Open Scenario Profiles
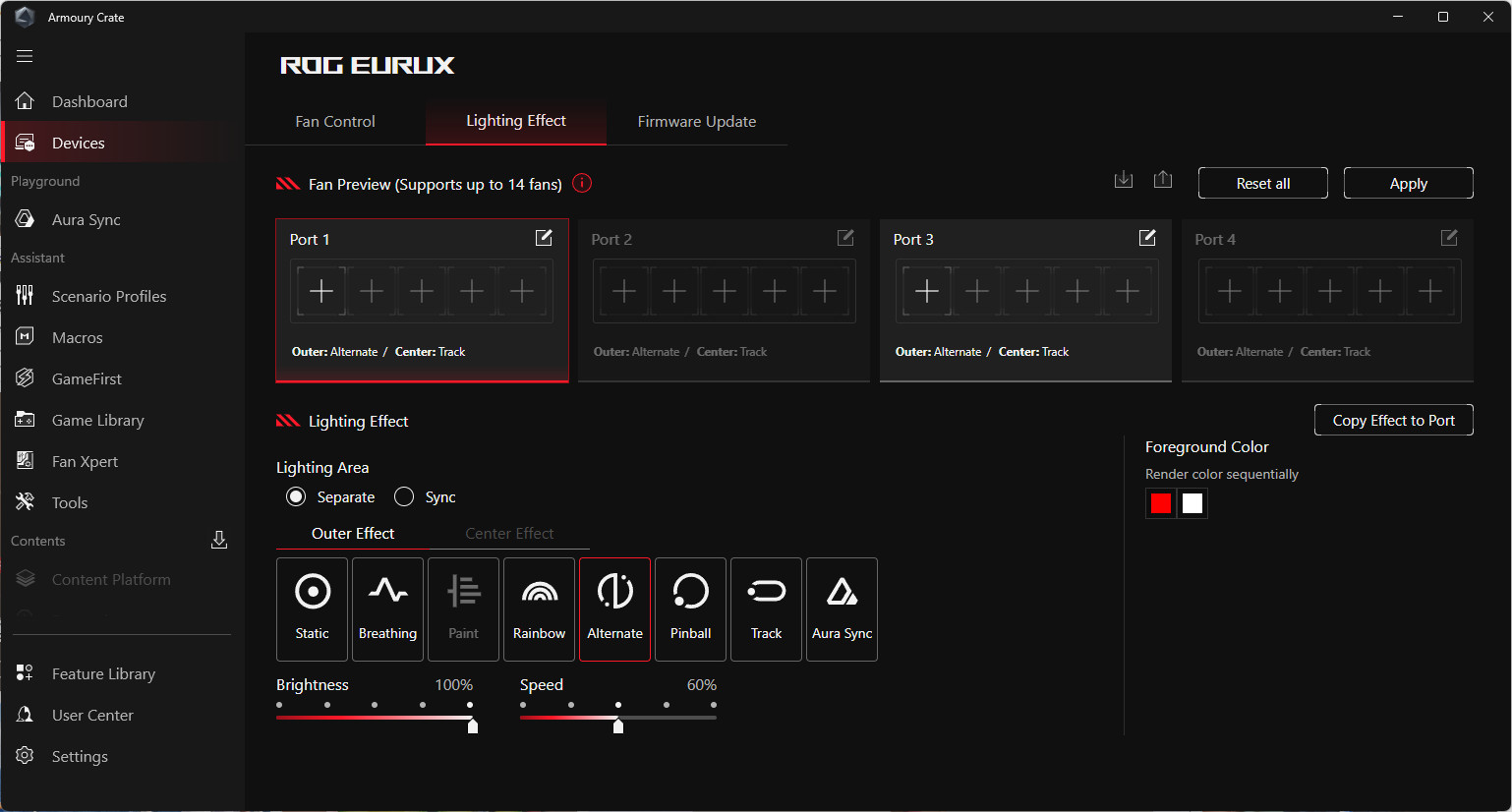Screen dimensions: 1512x812 (122, 296)
